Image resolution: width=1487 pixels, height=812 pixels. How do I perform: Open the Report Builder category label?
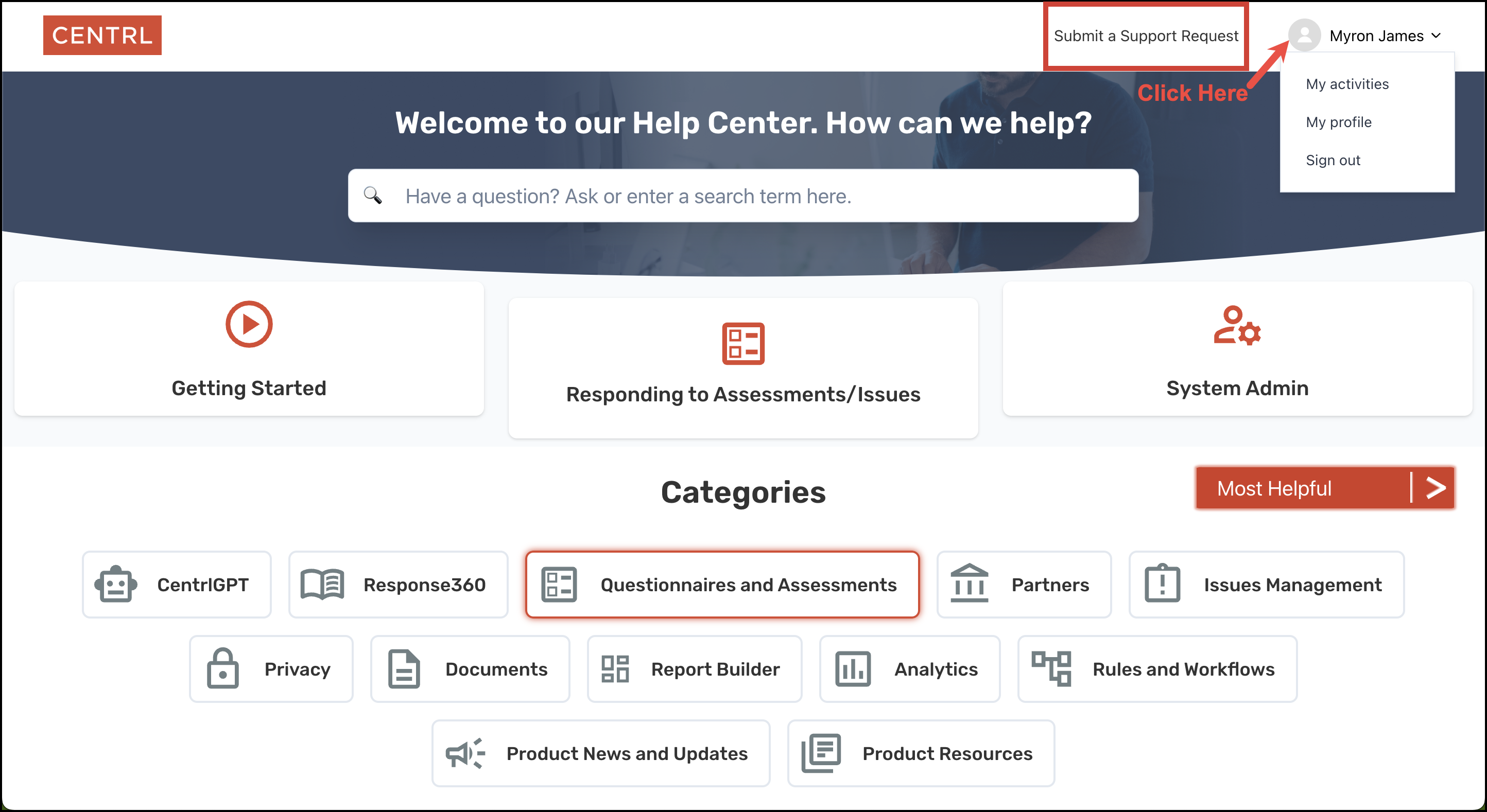click(x=715, y=669)
